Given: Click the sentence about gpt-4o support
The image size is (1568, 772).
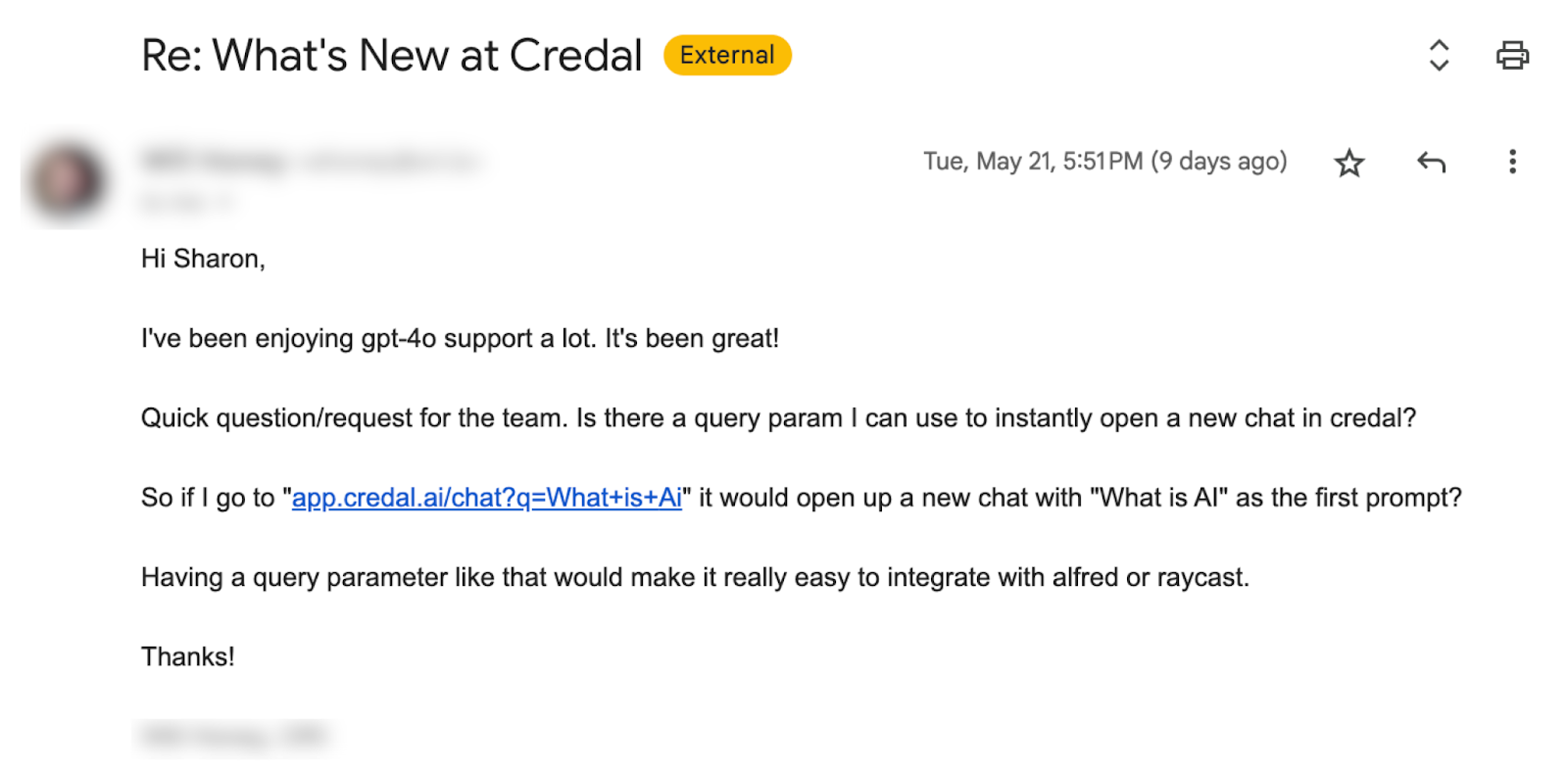Looking at the screenshot, I should point(460,339).
